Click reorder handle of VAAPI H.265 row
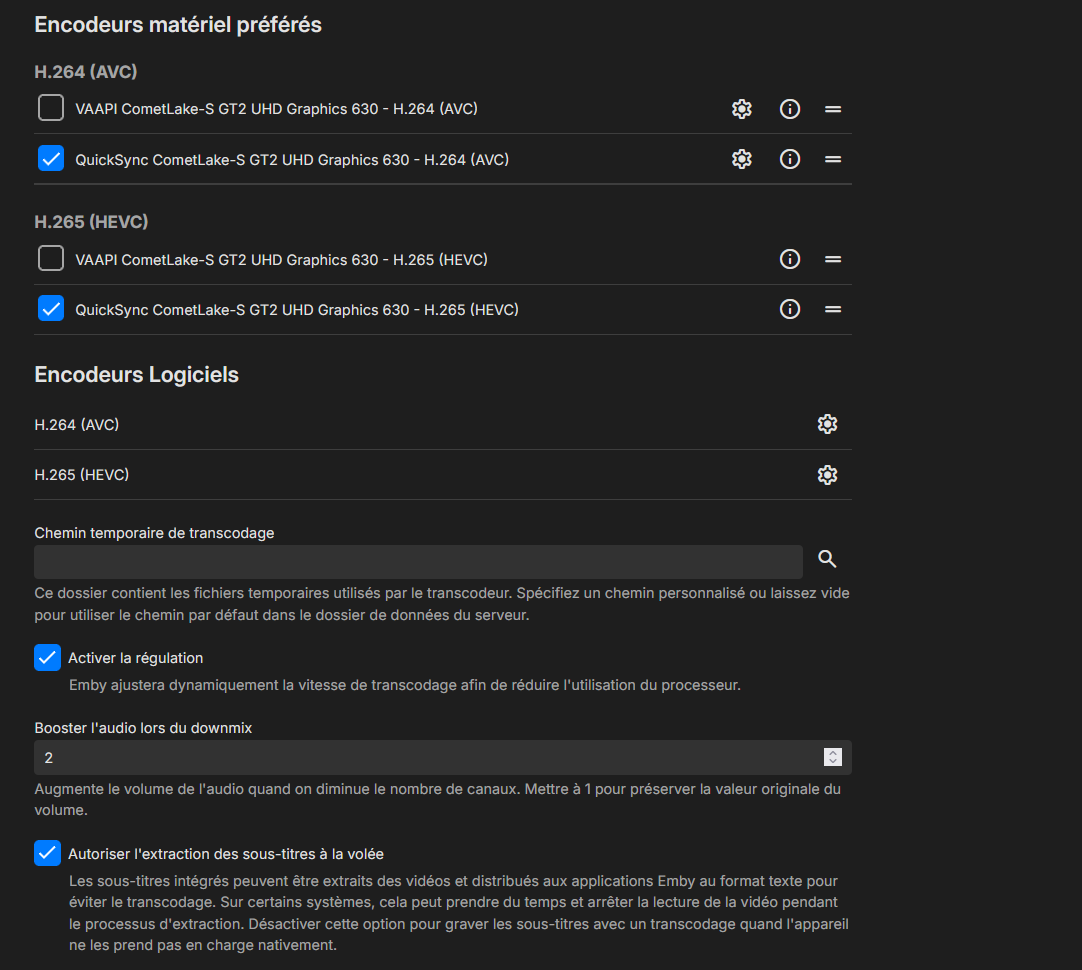This screenshot has height=970, width=1082. click(833, 259)
